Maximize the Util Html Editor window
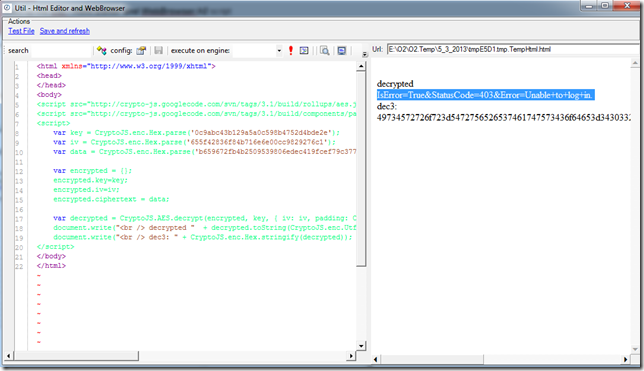Screen dimensions: 644x371 pyautogui.click(x=605, y=6)
